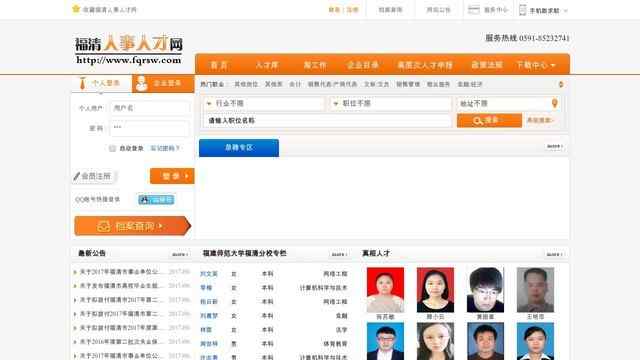Click more button next to 最新公告
Screen dimensions: 640x360
pos(179,254)
